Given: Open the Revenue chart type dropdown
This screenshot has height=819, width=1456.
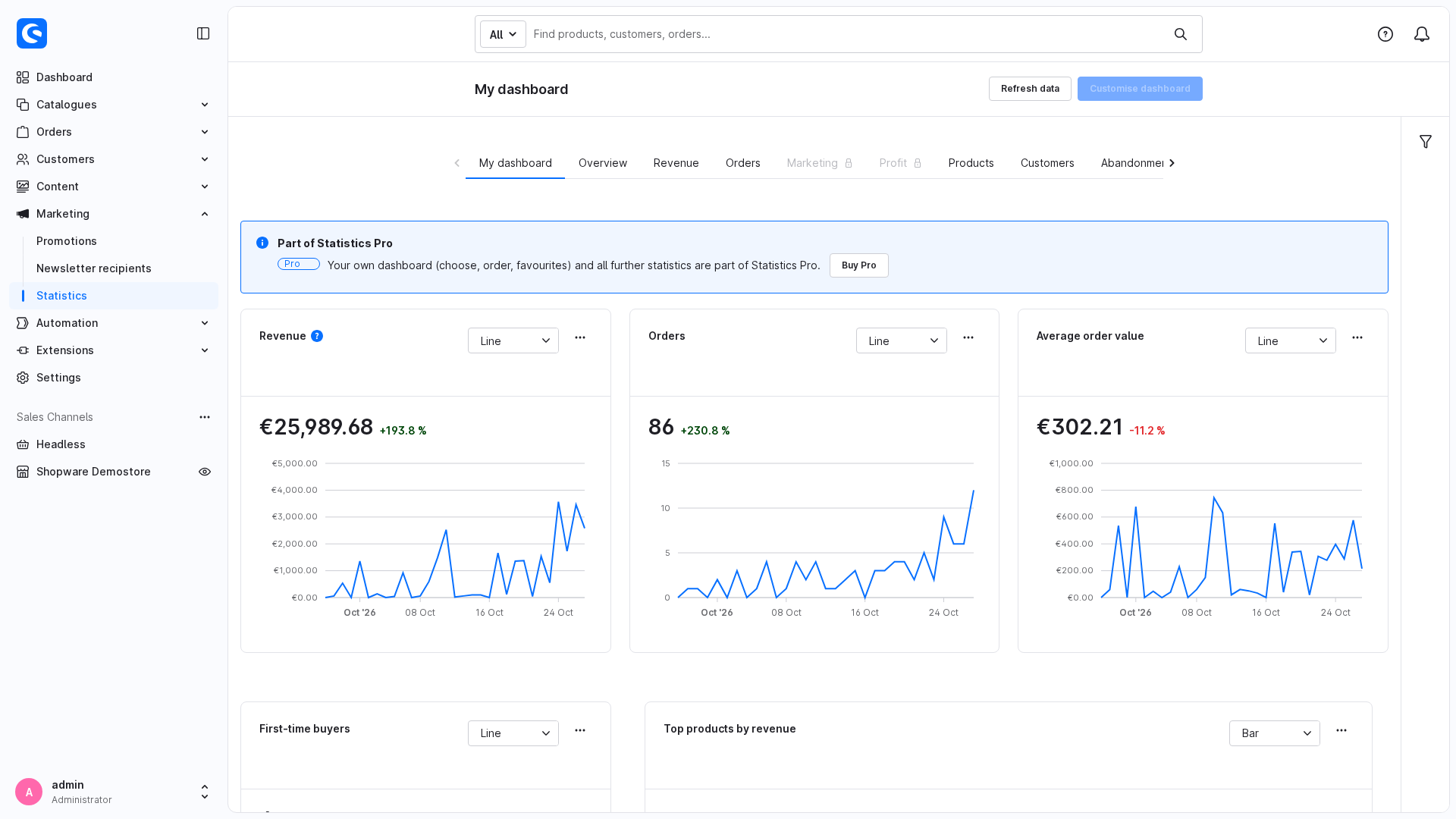Looking at the screenshot, I should [x=513, y=340].
